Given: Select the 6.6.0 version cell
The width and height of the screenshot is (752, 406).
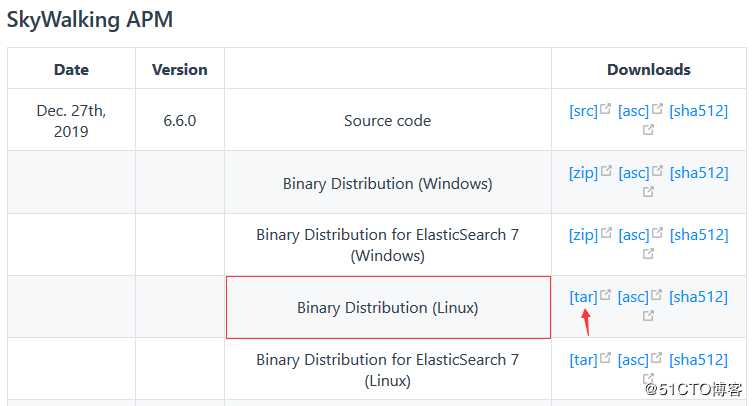Looking at the screenshot, I should 180,121.
